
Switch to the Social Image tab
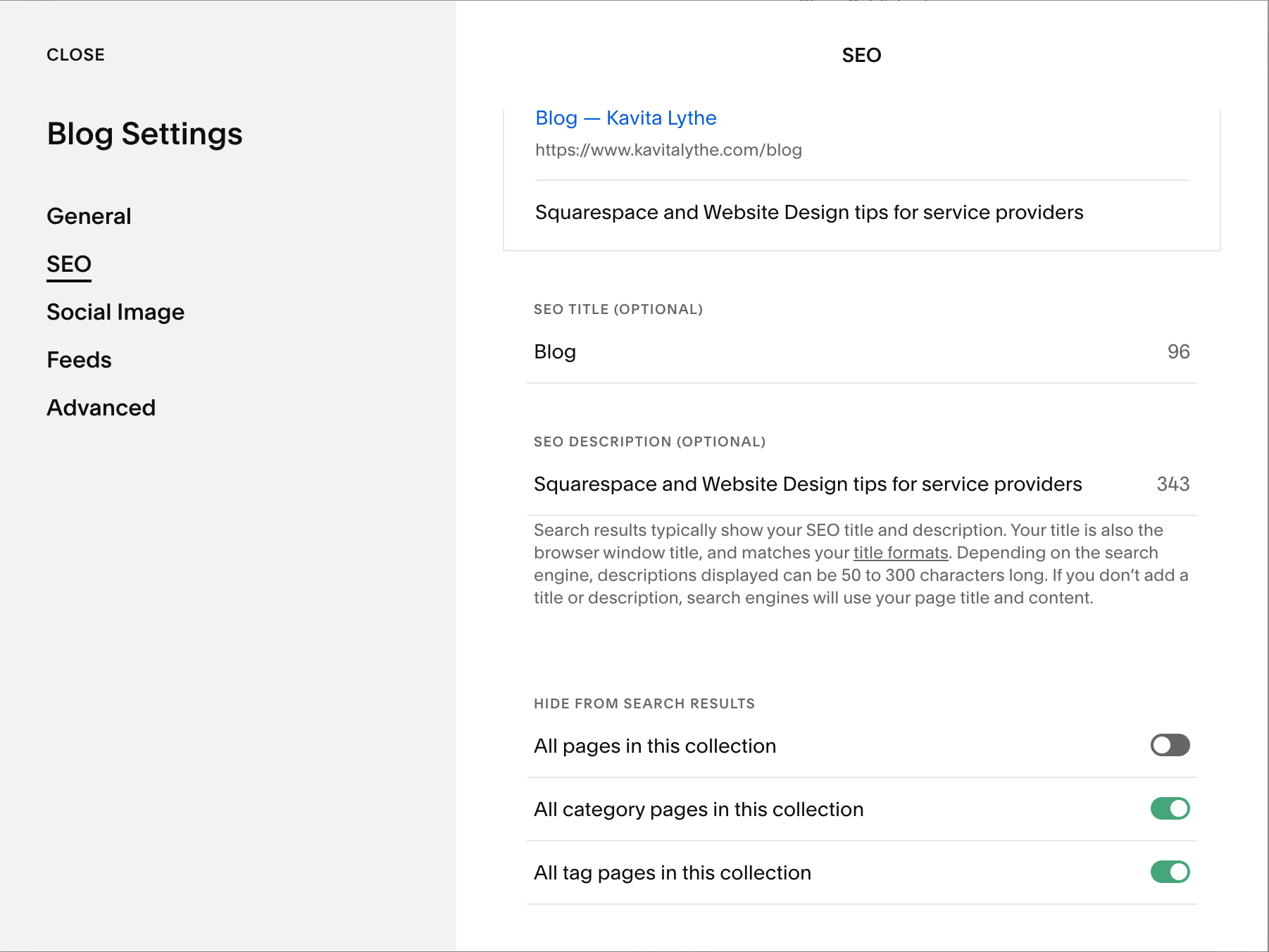[x=115, y=312]
